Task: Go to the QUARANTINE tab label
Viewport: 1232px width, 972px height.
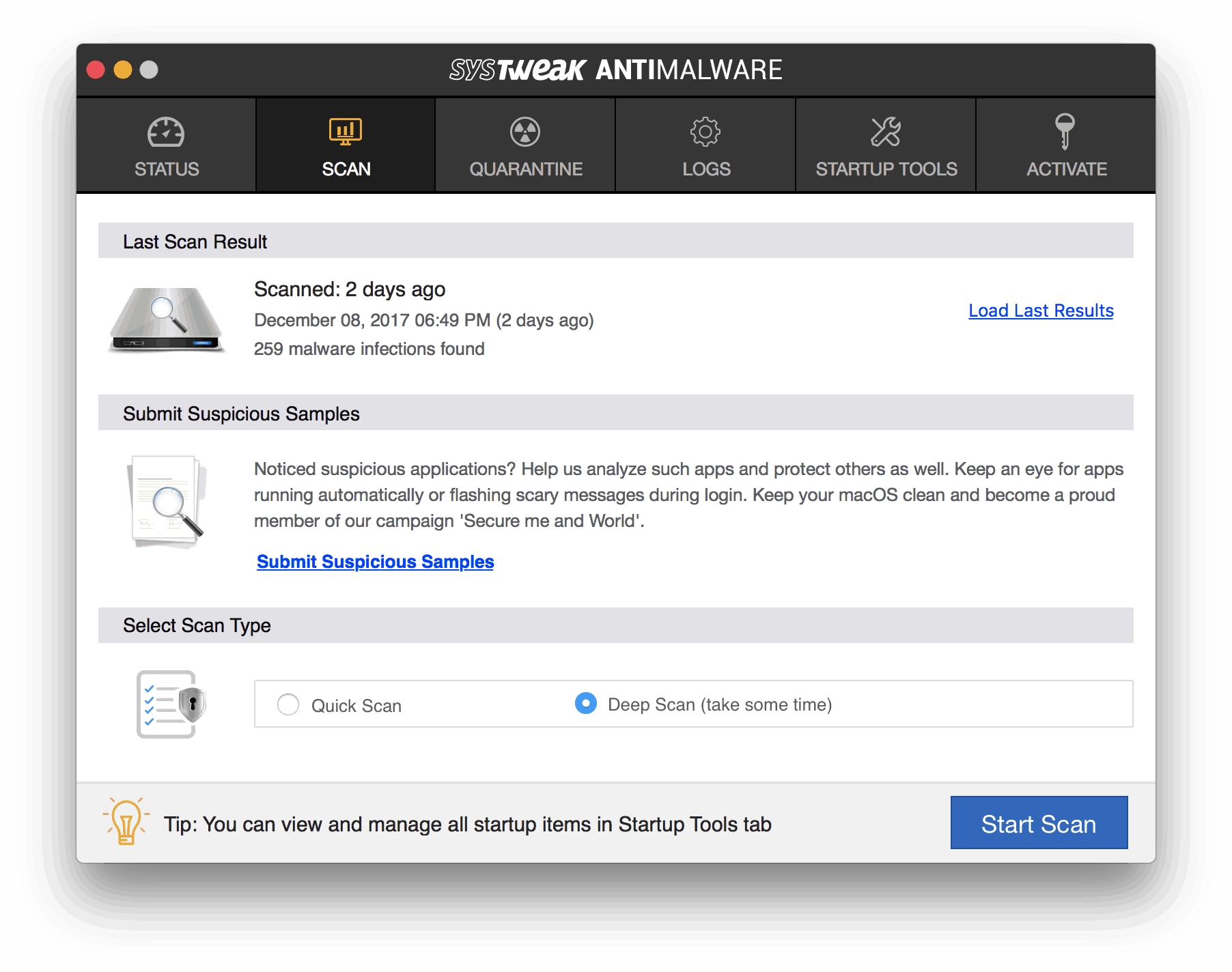Action: pos(526,169)
